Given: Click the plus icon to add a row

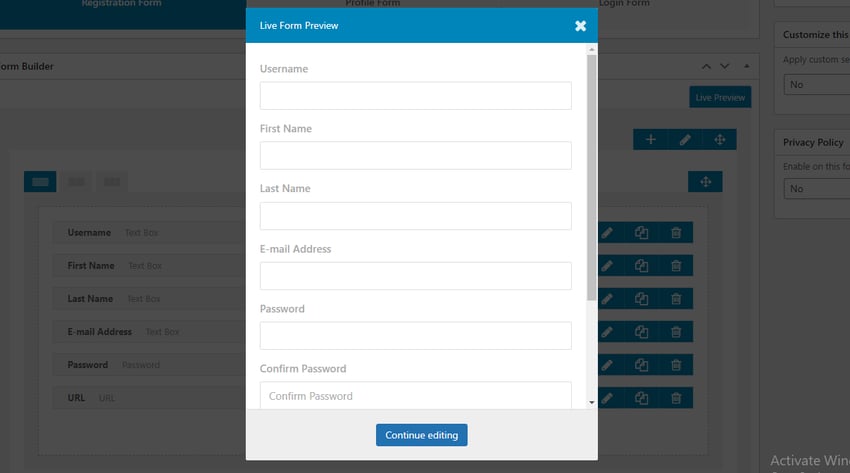Looking at the screenshot, I should pos(650,140).
